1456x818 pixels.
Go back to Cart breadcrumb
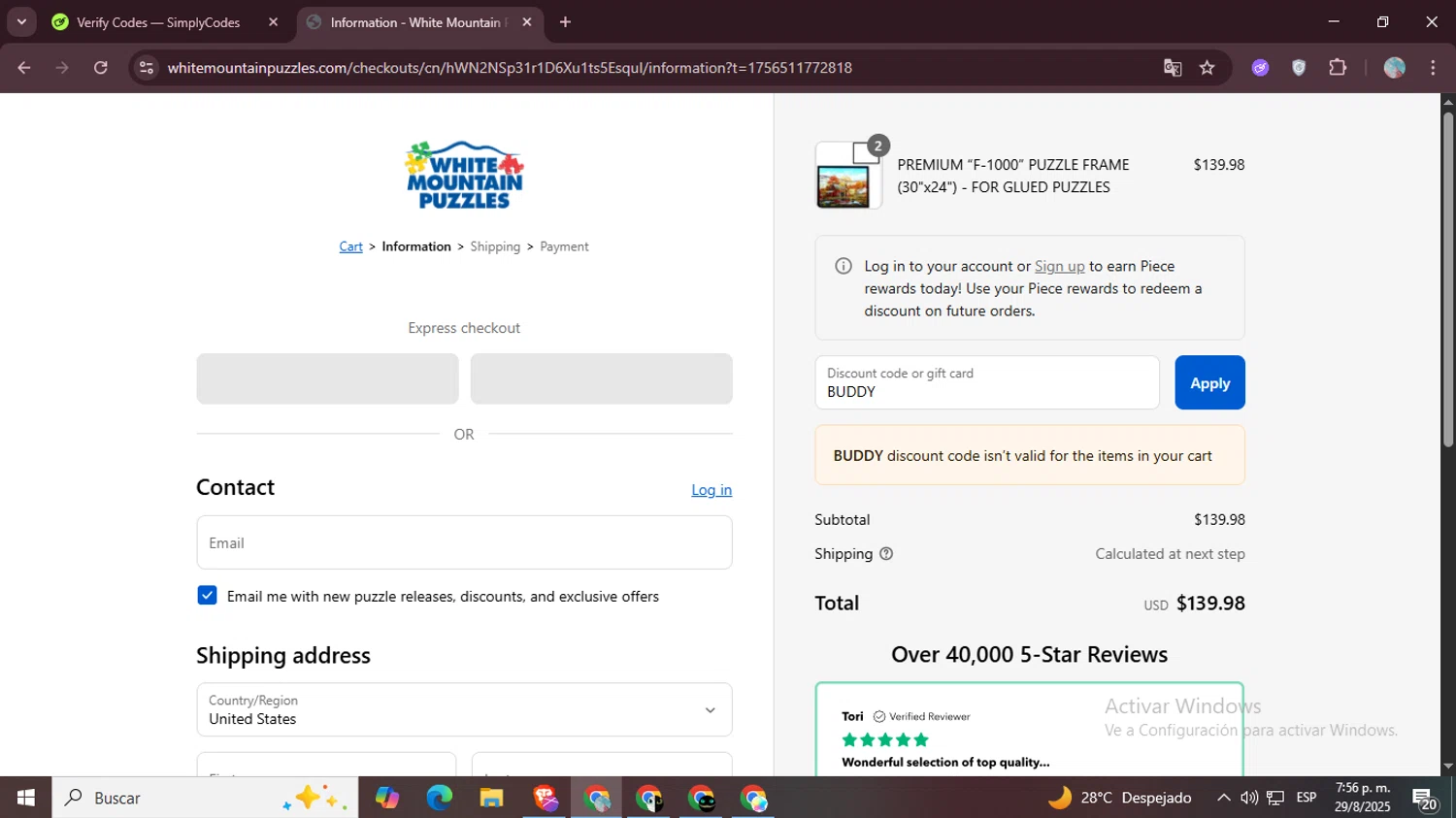click(x=350, y=246)
